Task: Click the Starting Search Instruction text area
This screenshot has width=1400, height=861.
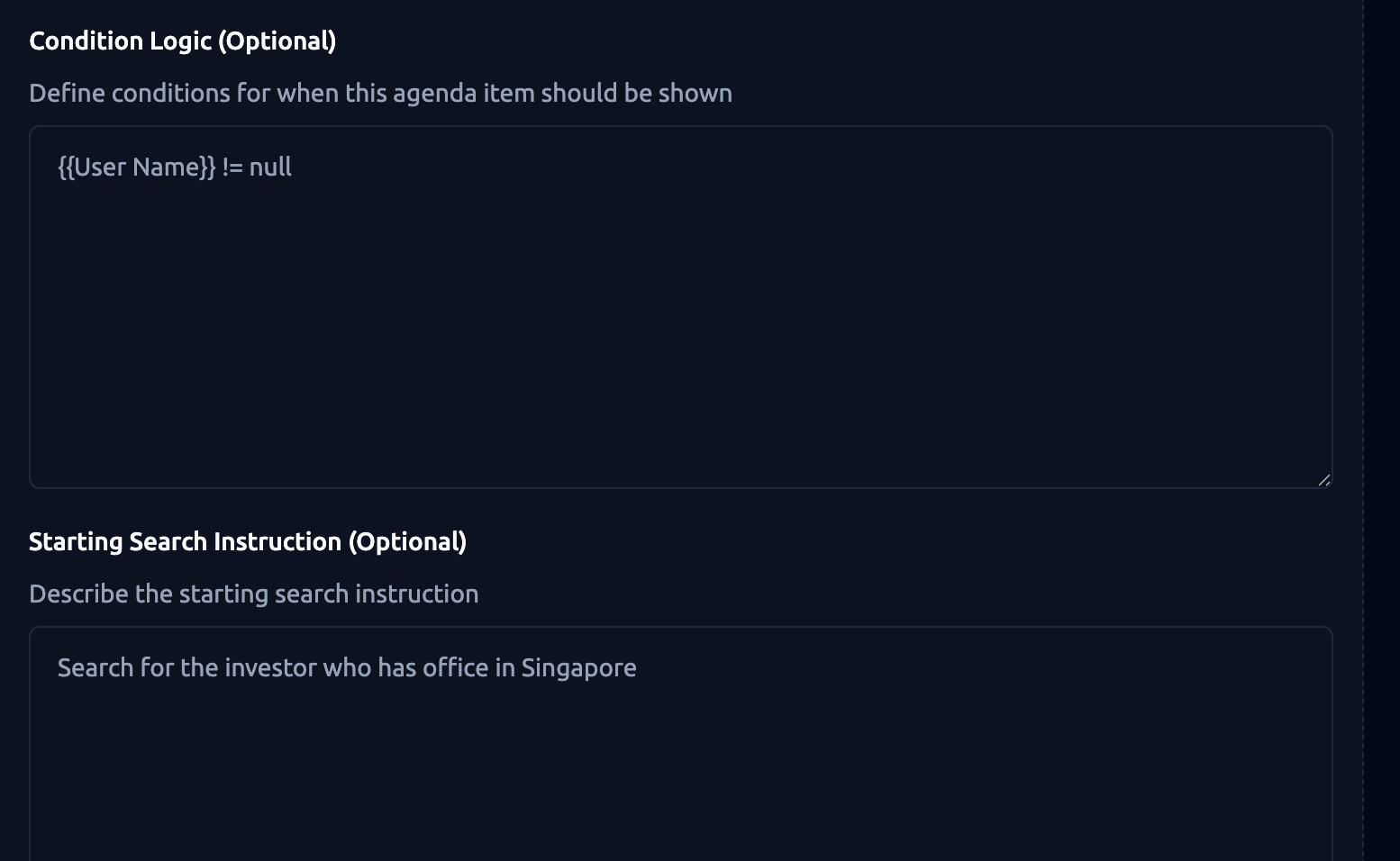Action: point(680,766)
